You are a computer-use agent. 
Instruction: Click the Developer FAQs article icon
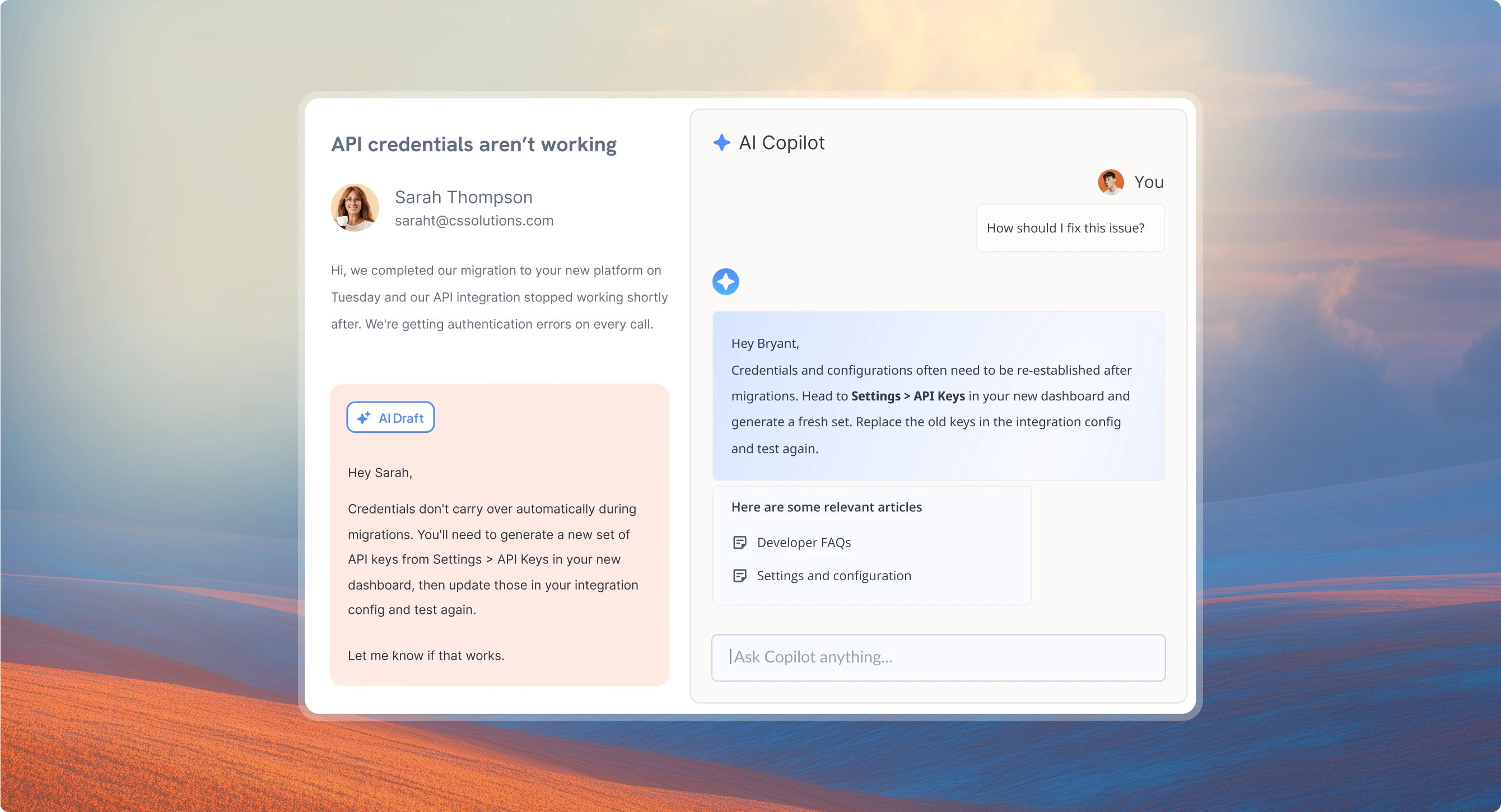pos(739,542)
